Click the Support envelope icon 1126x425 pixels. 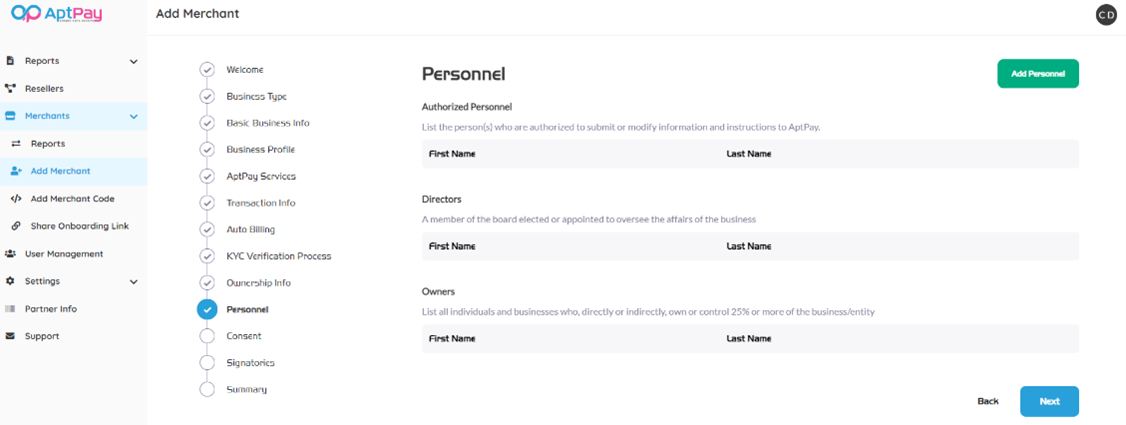[x=11, y=336]
